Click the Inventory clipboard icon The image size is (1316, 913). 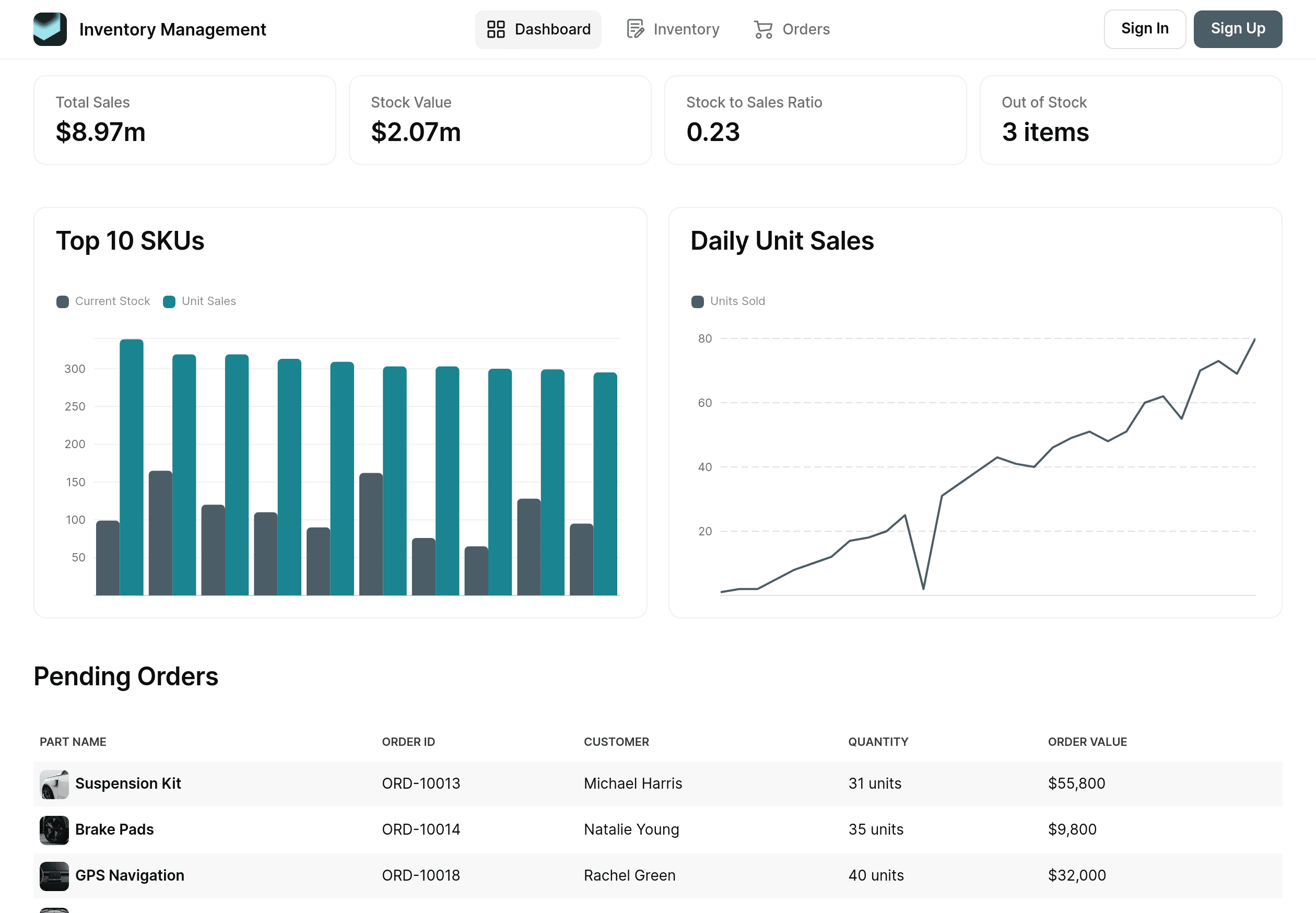tap(634, 29)
